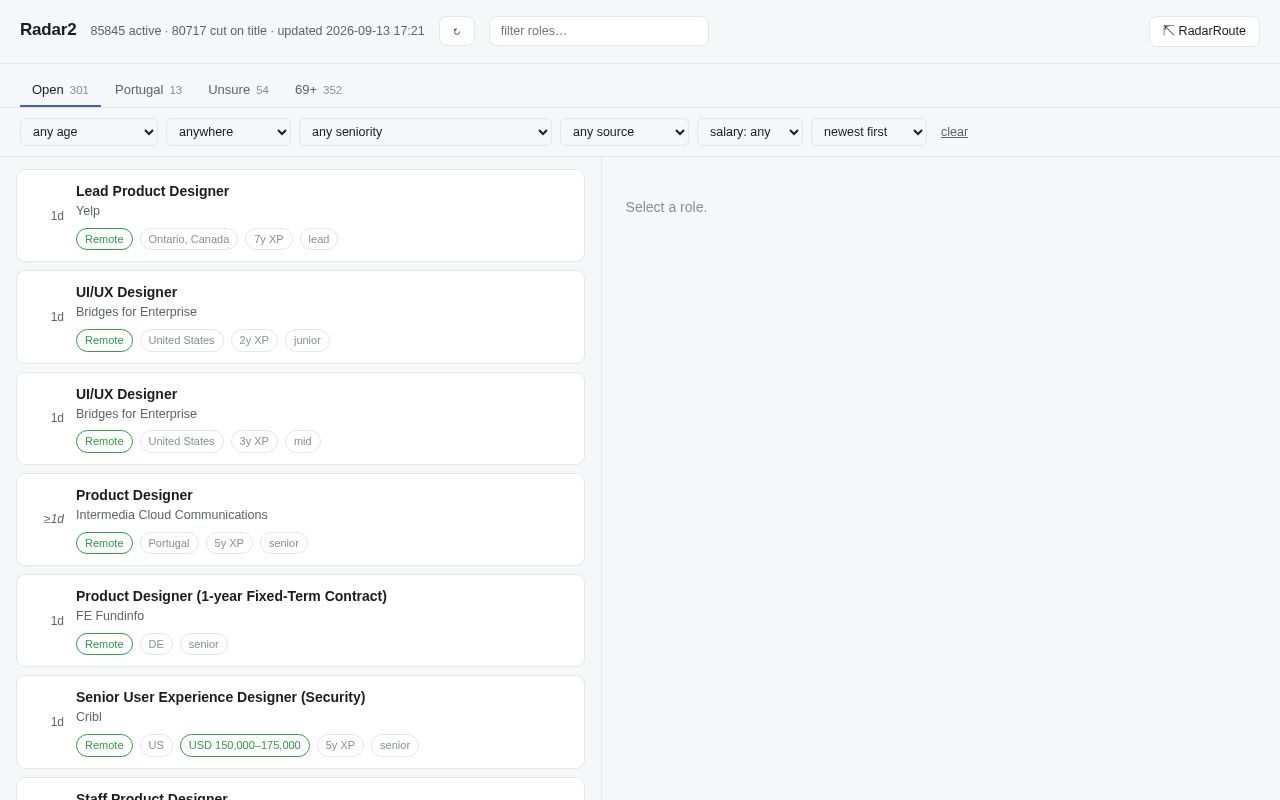Open UI/UX Designer mid role card
Image resolution: width=1280 pixels, height=800 pixels.
pos(300,418)
